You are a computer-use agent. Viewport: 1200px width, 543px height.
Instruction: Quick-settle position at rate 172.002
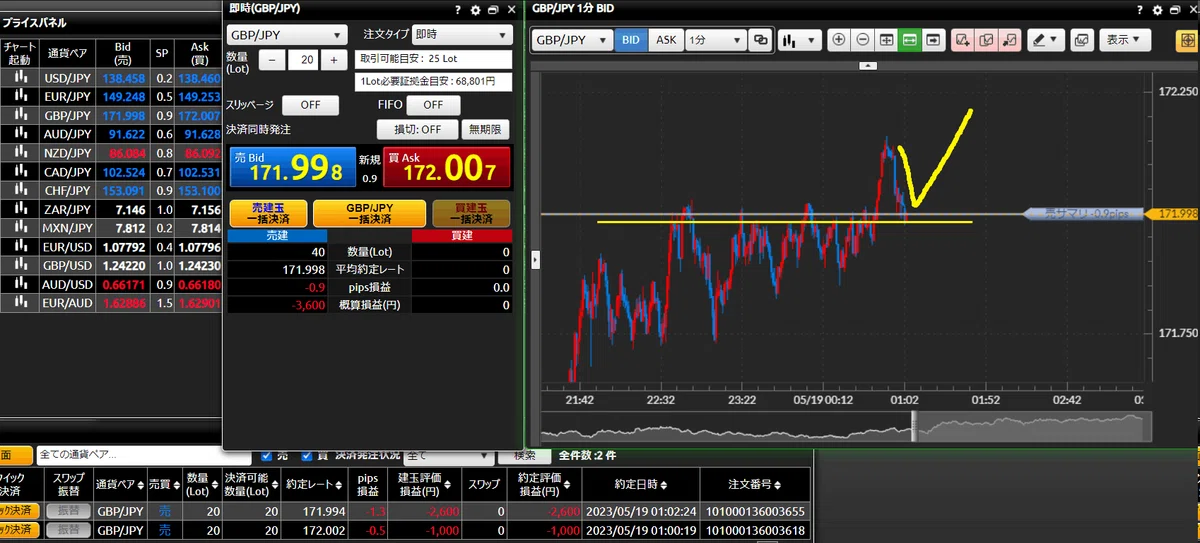tap(19, 528)
